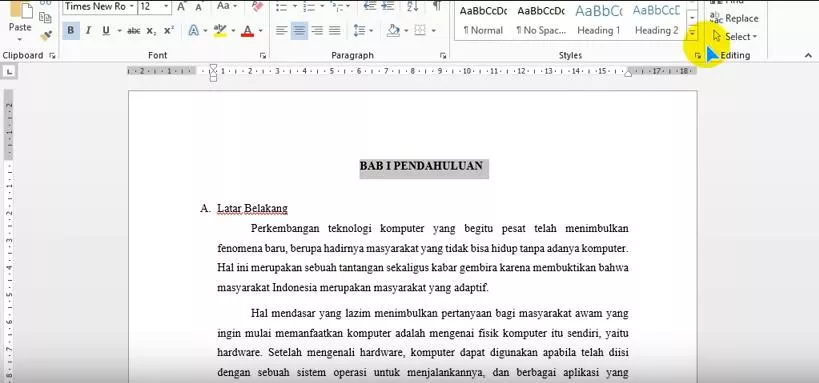Open Clipboard pane launcher

tap(52, 55)
